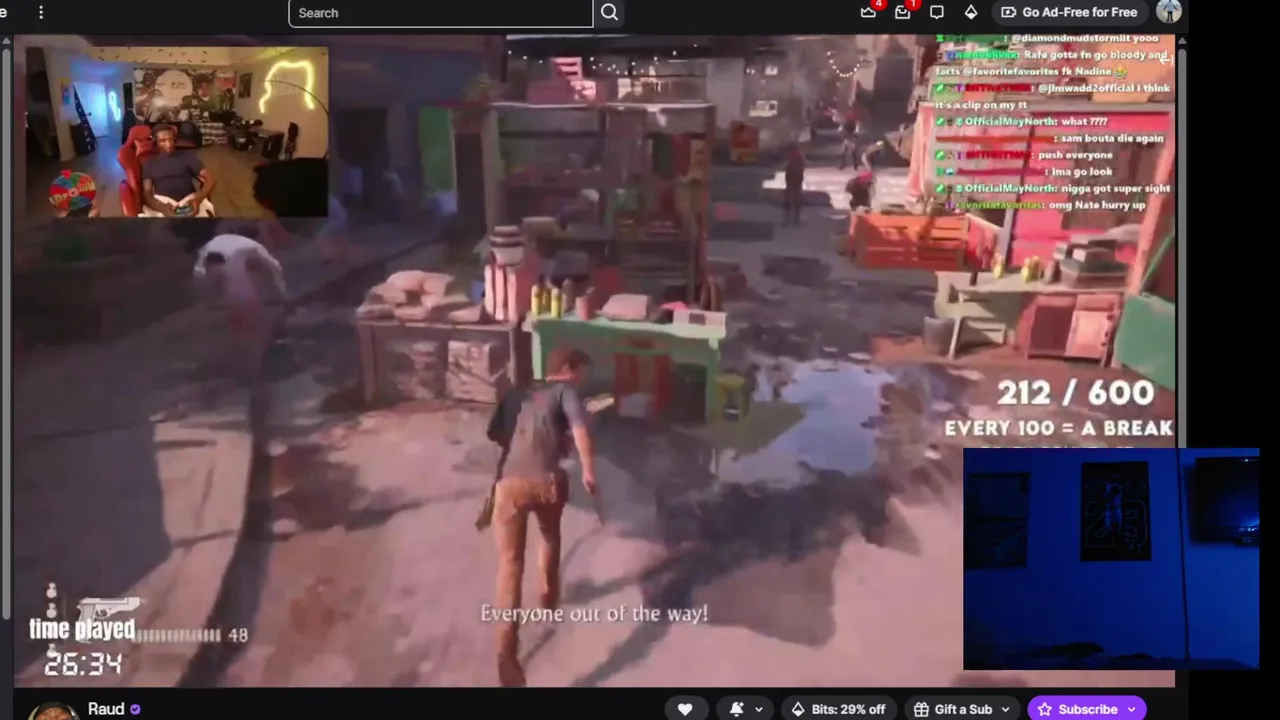
Task: Open Raud's channel avatar
Action: point(53,710)
